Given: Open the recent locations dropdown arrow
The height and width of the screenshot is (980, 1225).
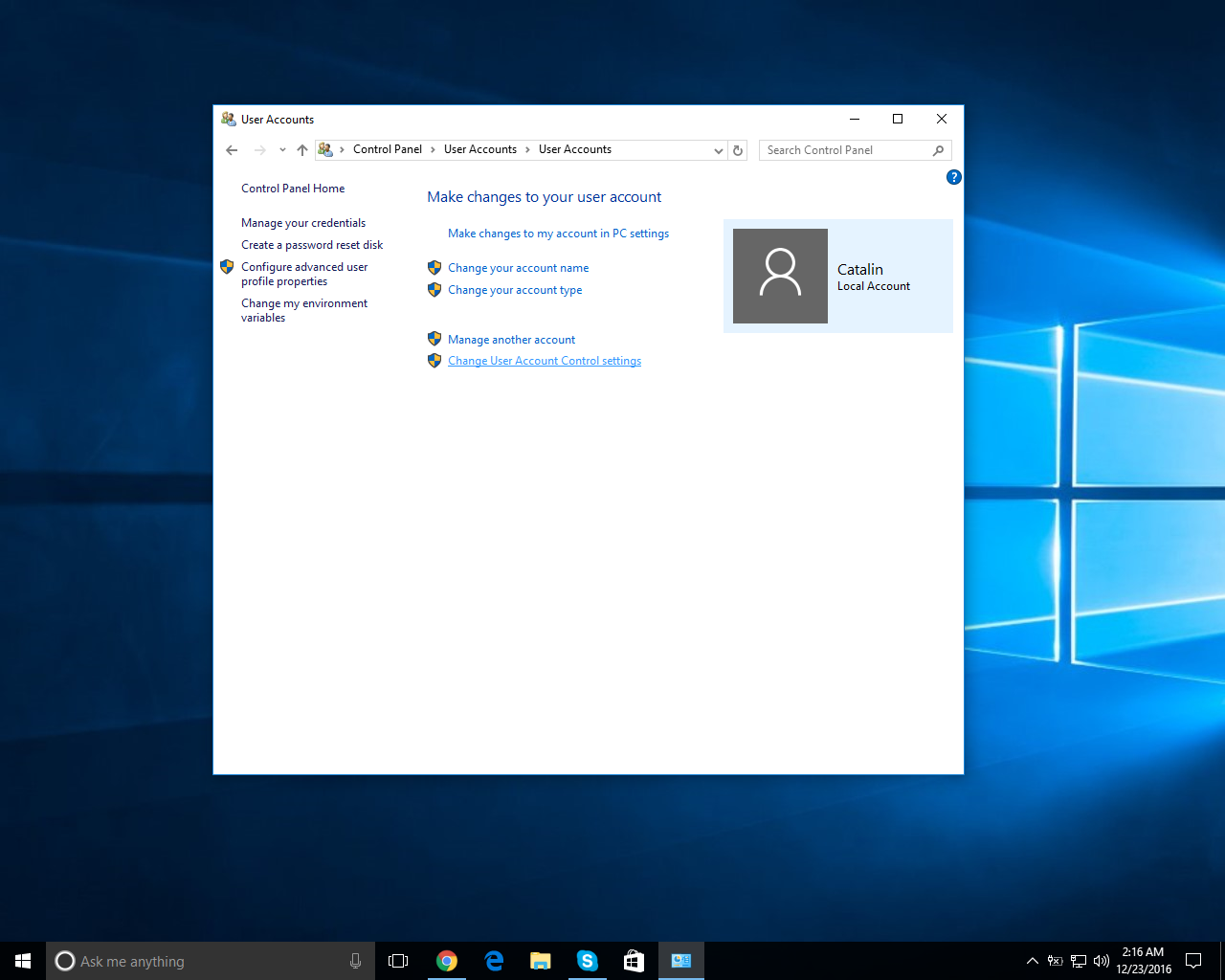Looking at the screenshot, I should point(282,150).
